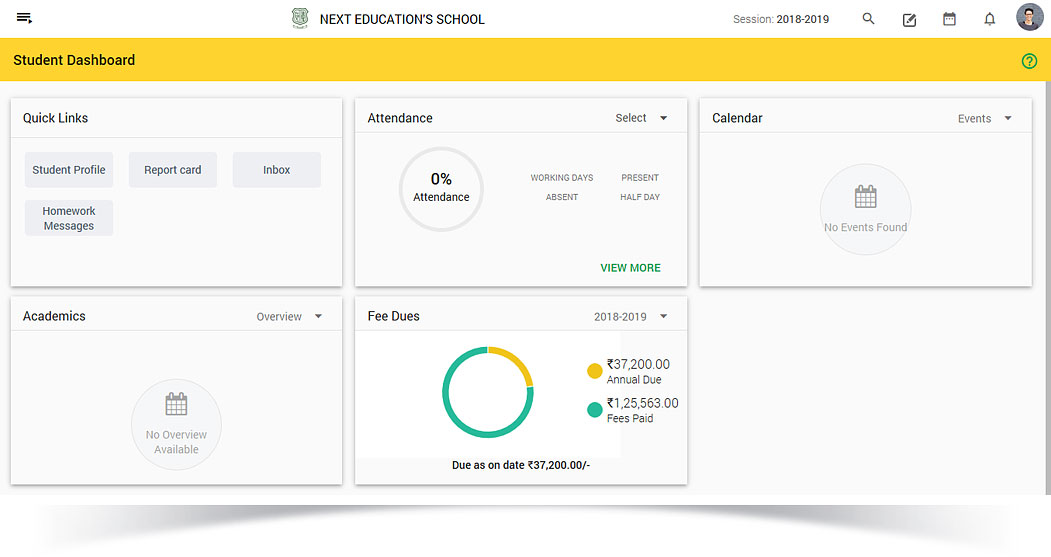Image resolution: width=1051 pixels, height=557 pixels.
Task: Click the yellow Annual Due legend dot
Action: (595, 371)
